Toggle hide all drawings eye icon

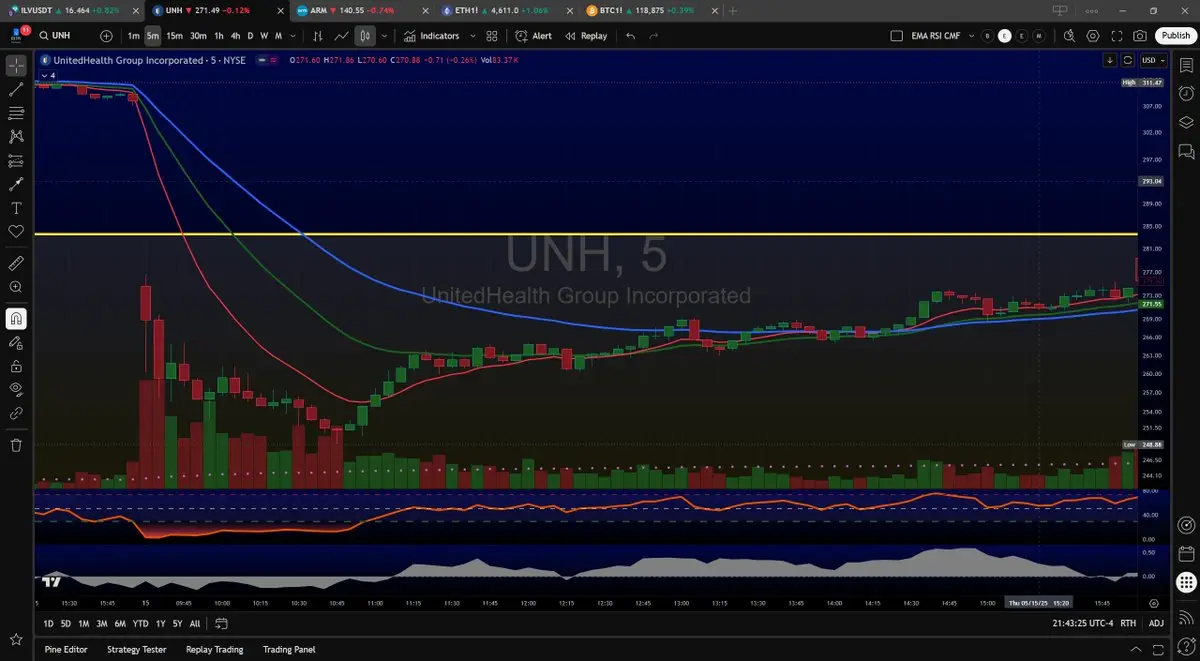[16, 389]
